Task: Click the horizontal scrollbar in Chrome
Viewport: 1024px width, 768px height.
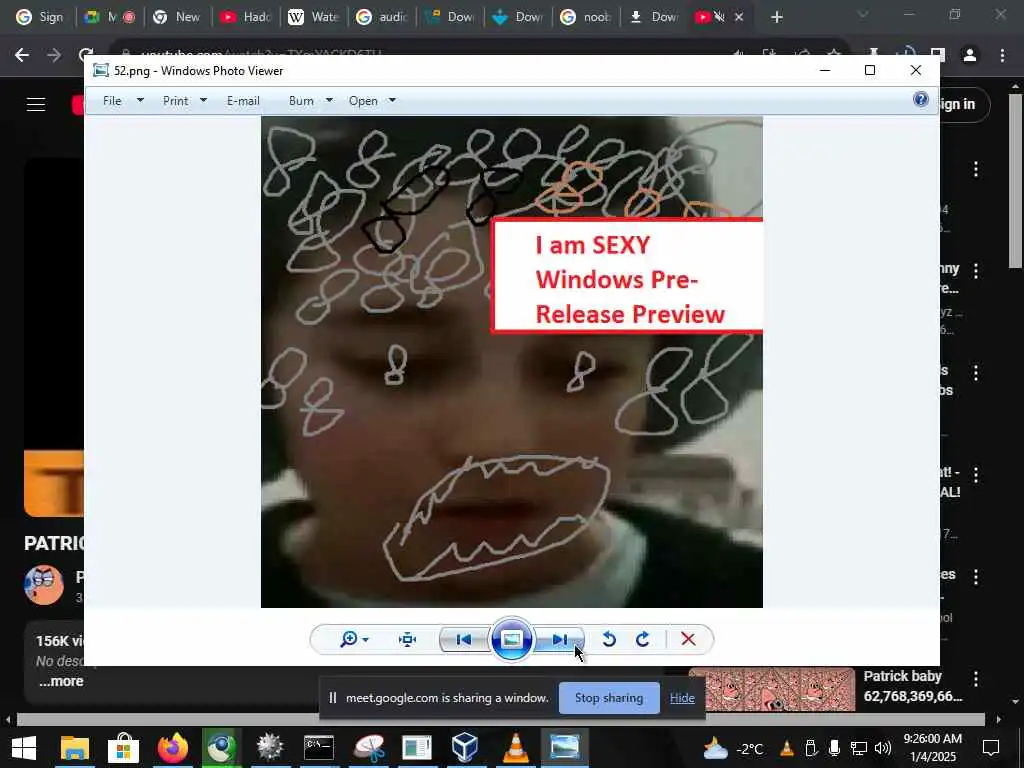Action: point(501,720)
